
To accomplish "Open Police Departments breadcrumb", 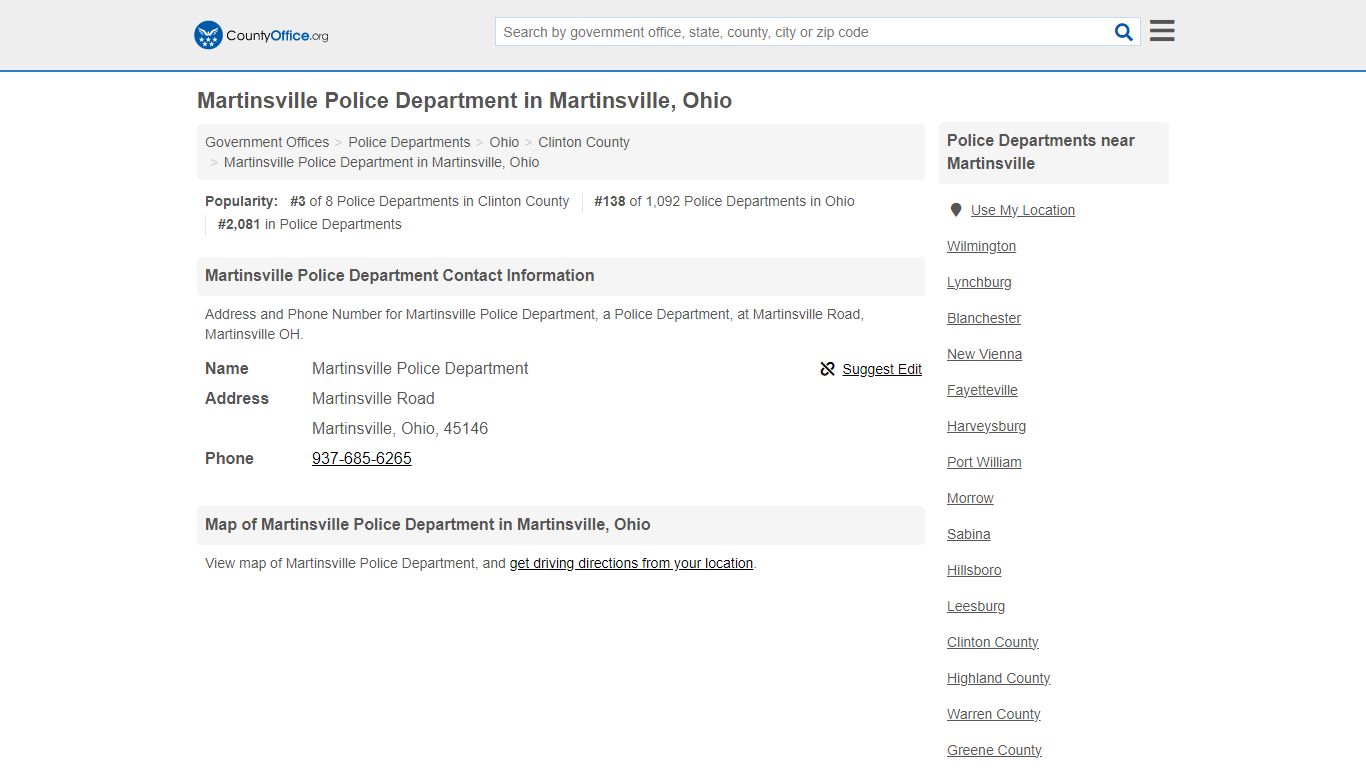I will 409,142.
